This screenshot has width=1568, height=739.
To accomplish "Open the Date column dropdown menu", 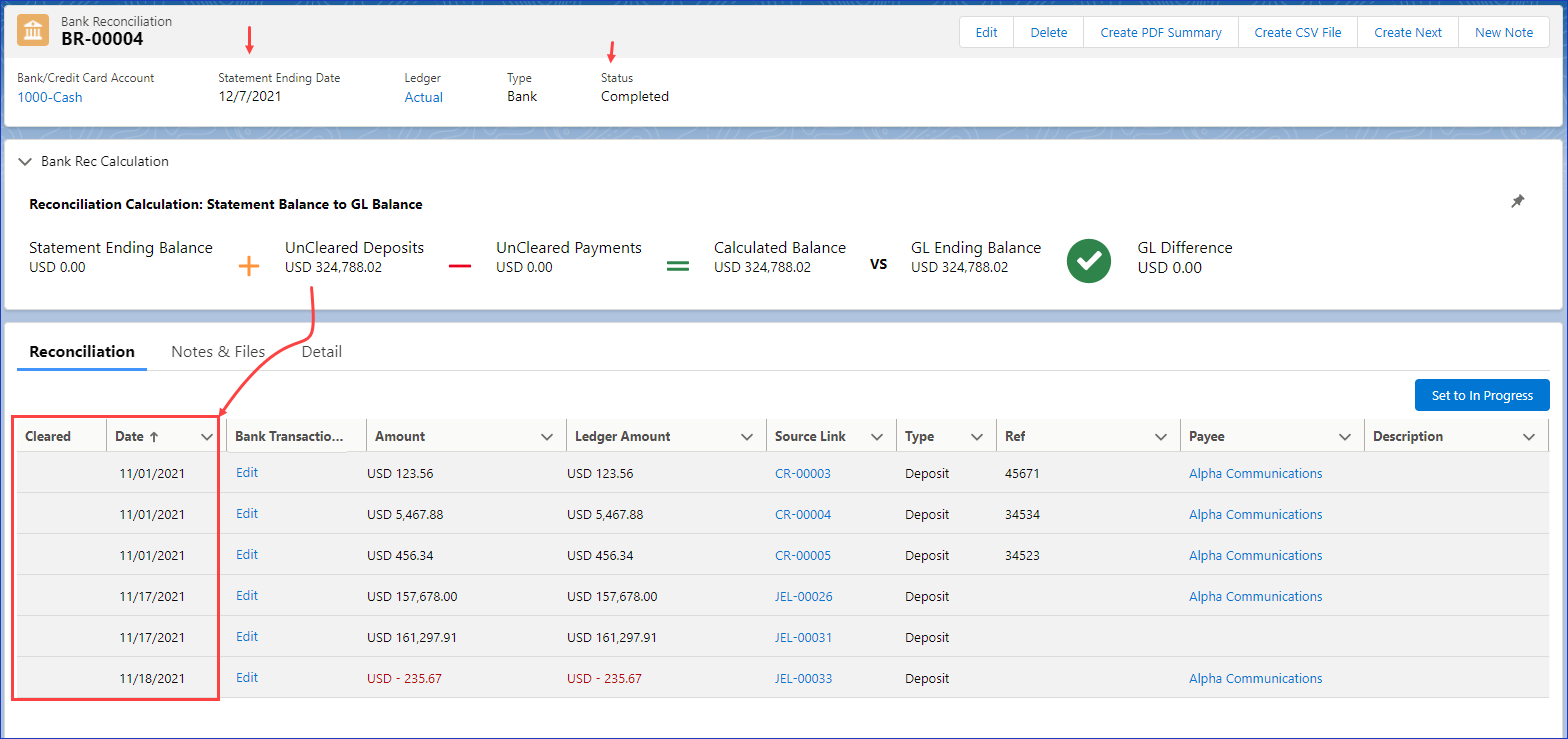I will click(207, 437).
